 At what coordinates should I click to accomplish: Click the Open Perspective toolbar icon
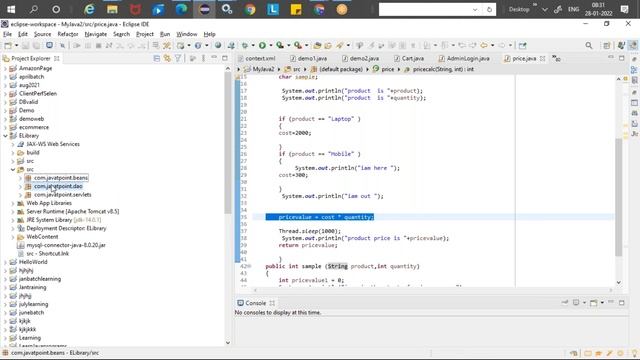tap(607, 45)
